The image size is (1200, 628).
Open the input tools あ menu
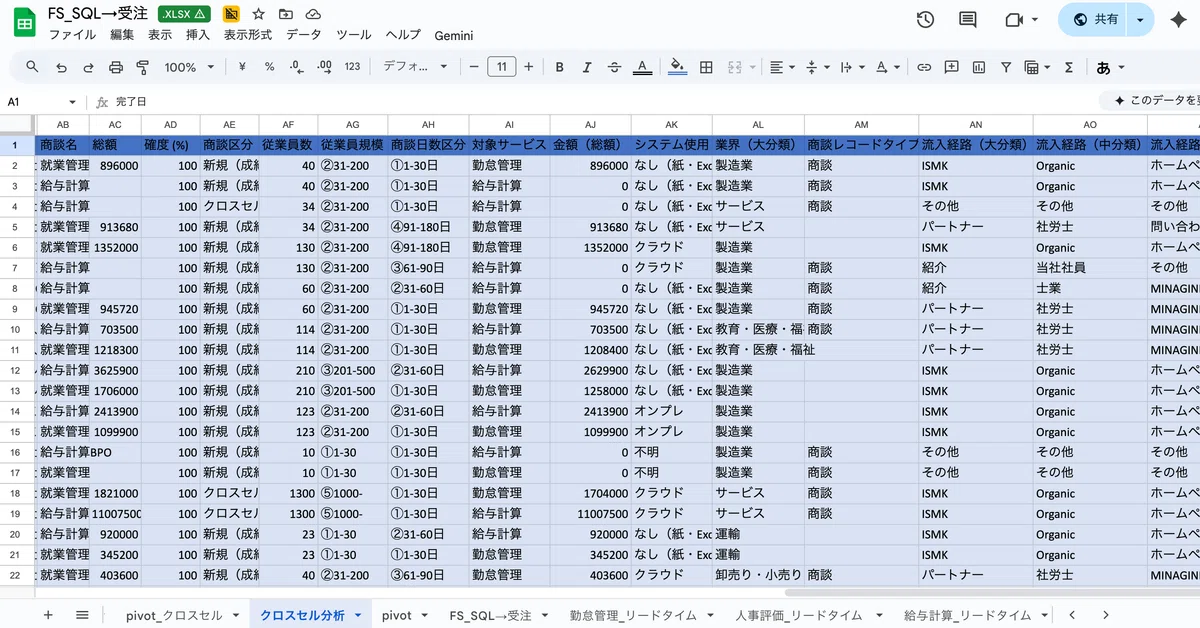point(1110,67)
